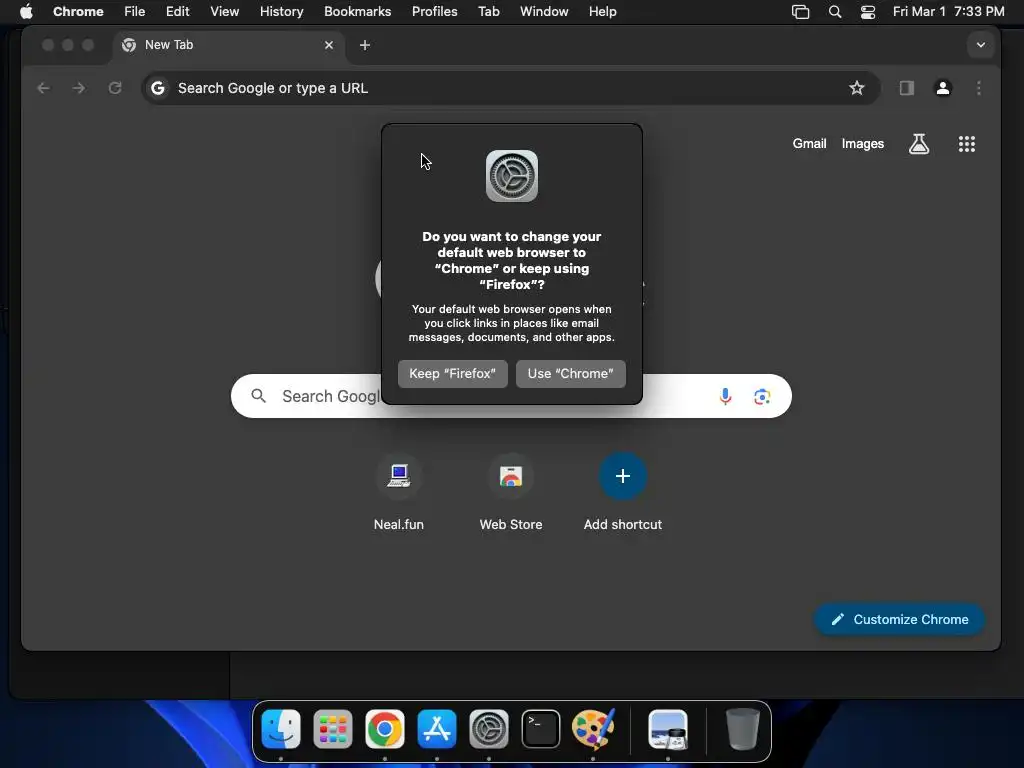Open the three-dot Chrome menu
Viewport: 1024px width, 768px height.
(978, 88)
